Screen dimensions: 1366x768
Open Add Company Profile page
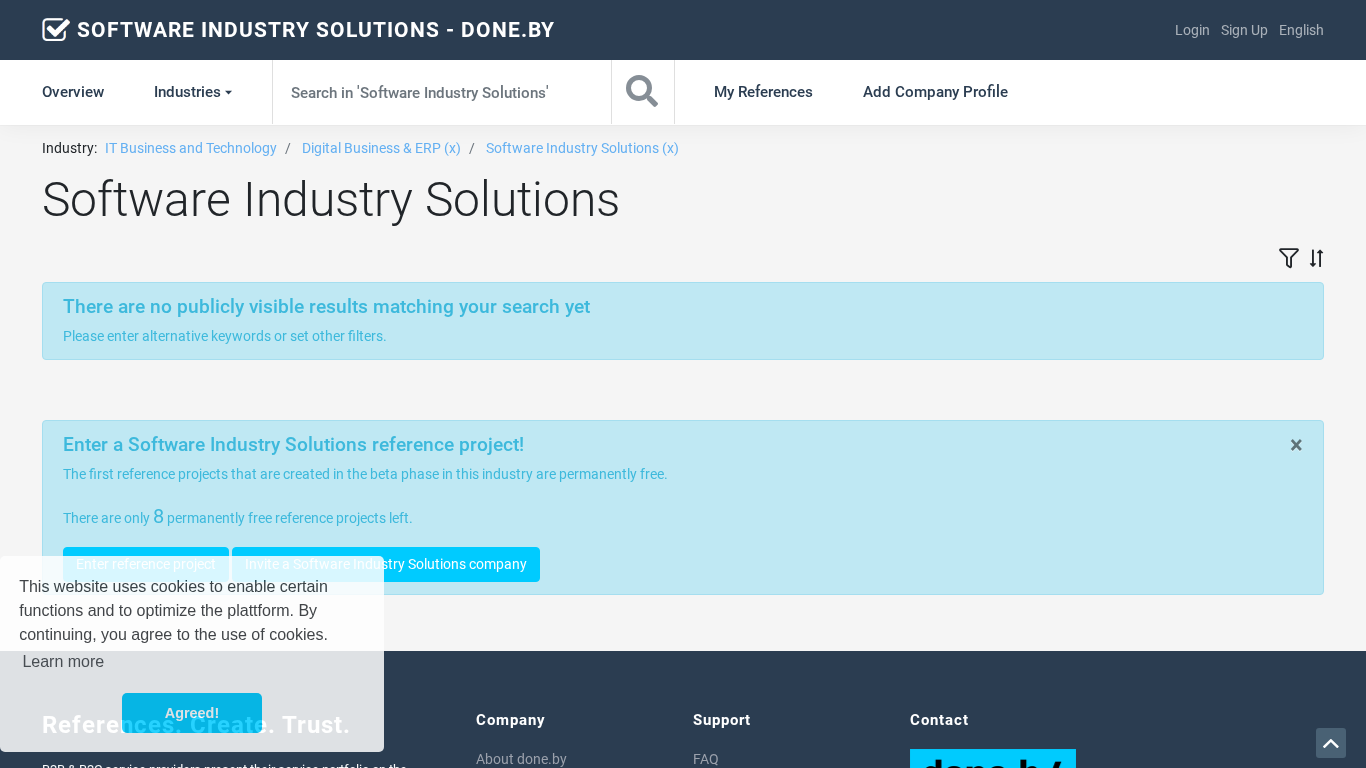935,92
